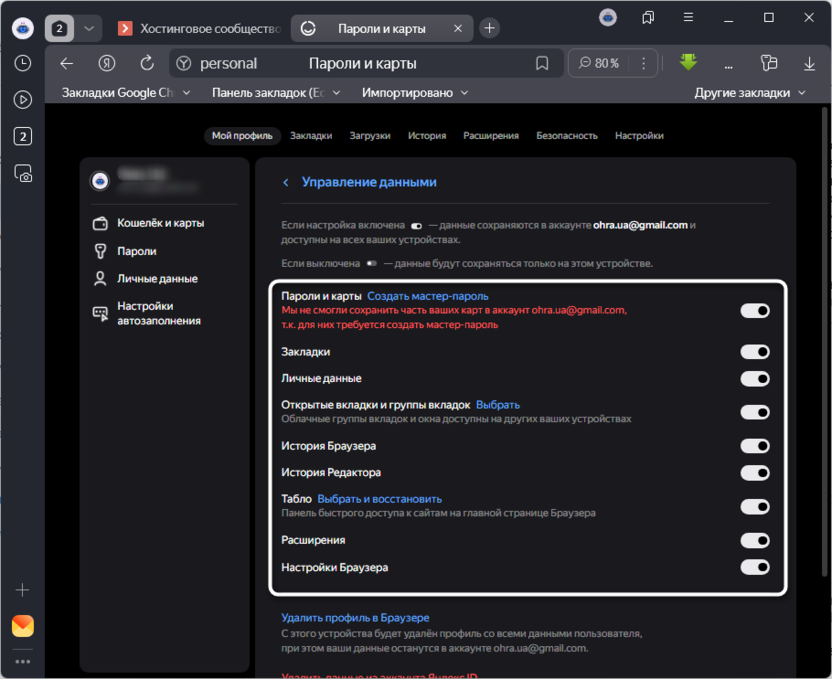Expand Панель закладок bookmark folder
The height and width of the screenshot is (679, 832).
pos(276,93)
